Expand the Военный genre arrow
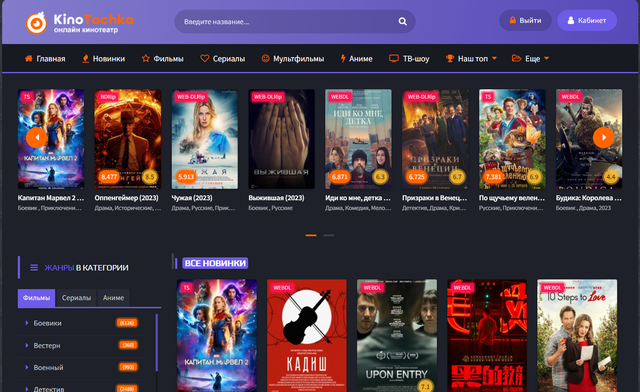 click(x=27, y=368)
